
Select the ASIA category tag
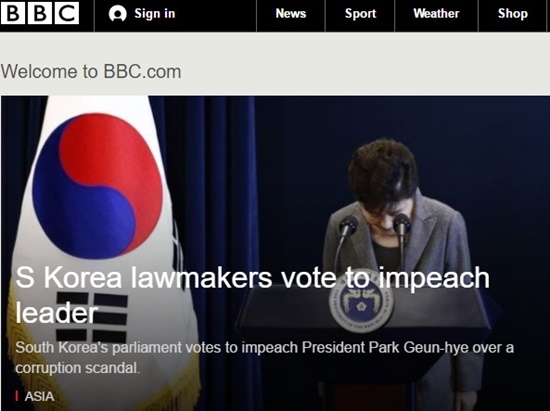39,397
